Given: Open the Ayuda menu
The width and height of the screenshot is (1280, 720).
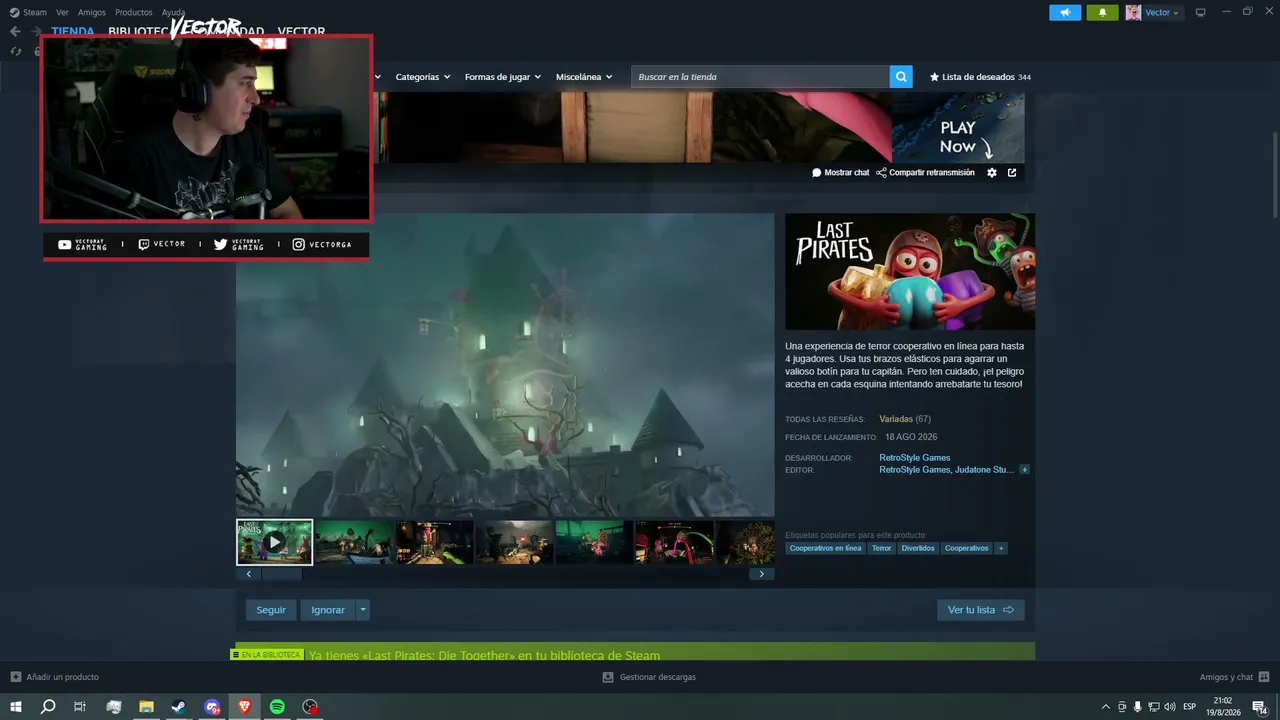Looking at the screenshot, I should [x=173, y=12].
